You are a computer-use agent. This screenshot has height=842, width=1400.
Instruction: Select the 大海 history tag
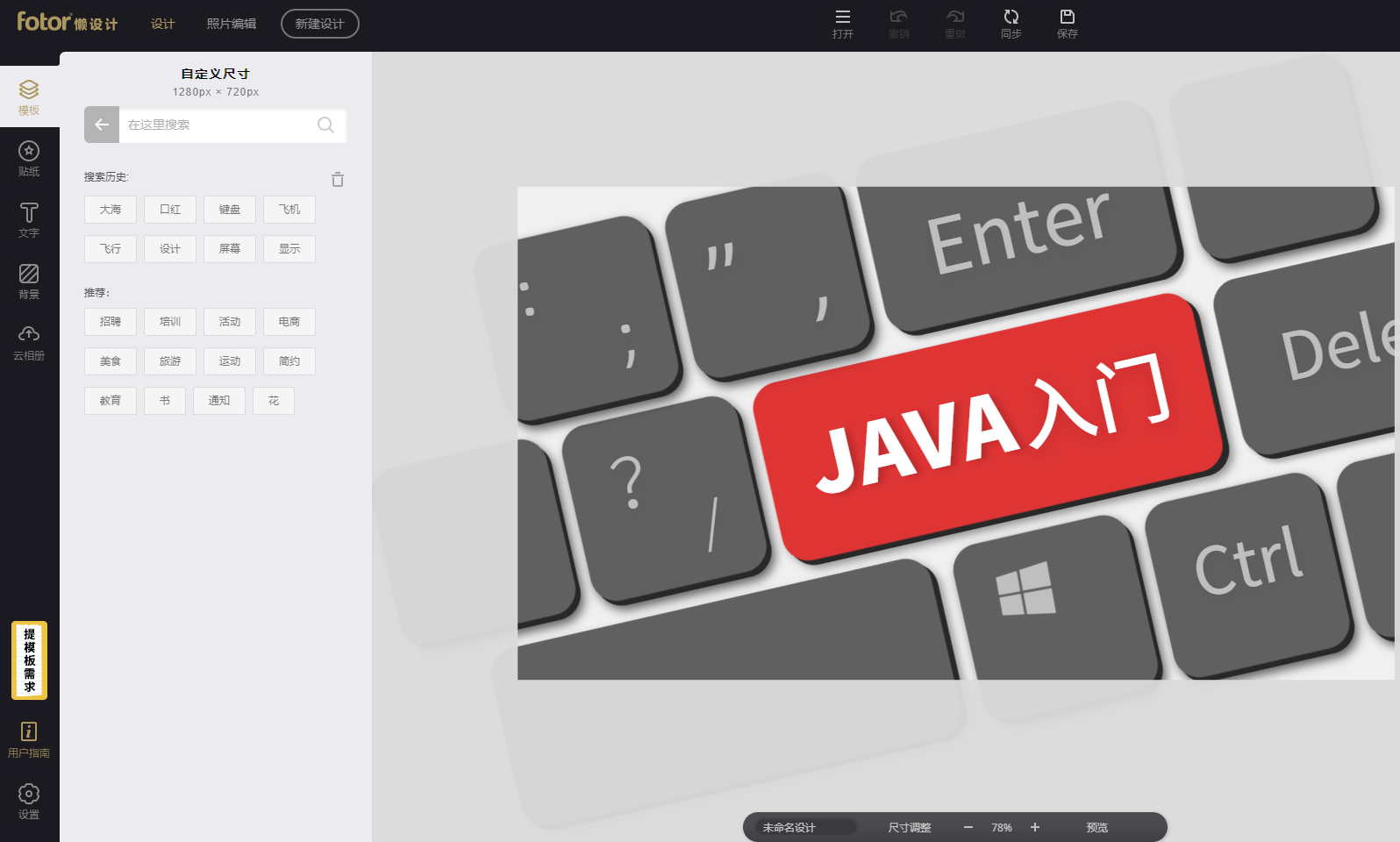(111, 210)
